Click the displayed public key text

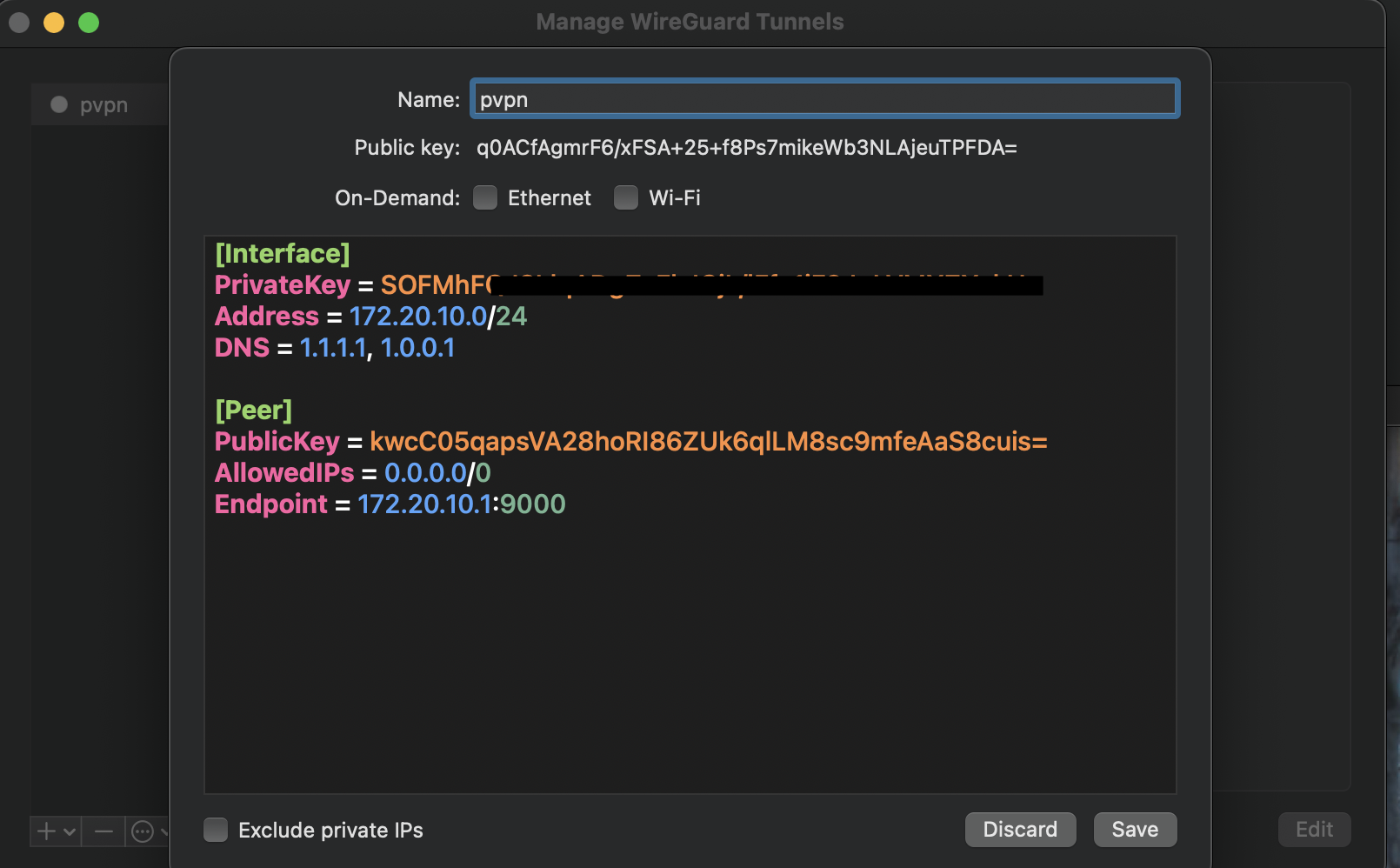coord(746,148)
